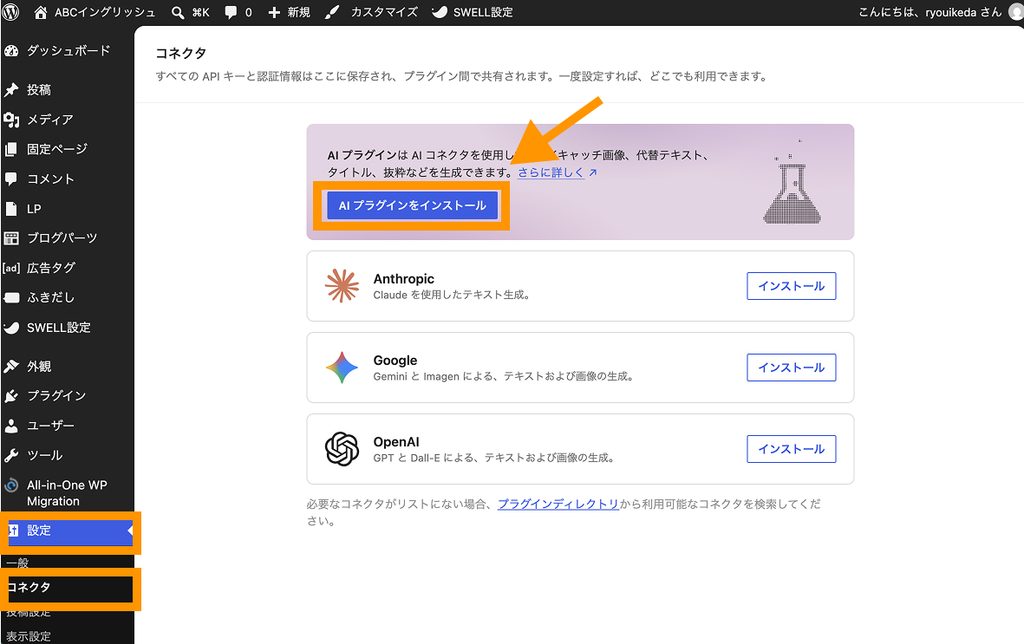Screen dimensions: 1024x644
Task: Click the [ad] 広告タグ icon
Action: click(x=11, y=268)
